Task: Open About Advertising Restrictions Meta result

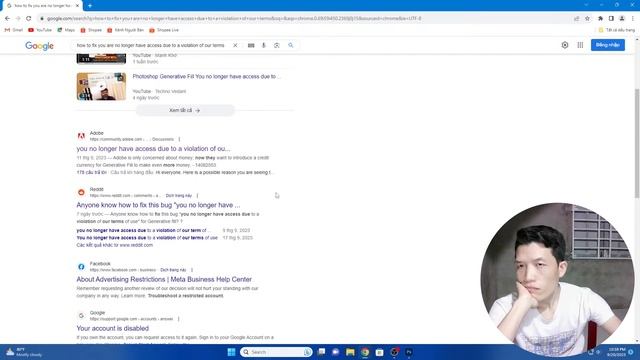Action: click(x=164, y=279)
